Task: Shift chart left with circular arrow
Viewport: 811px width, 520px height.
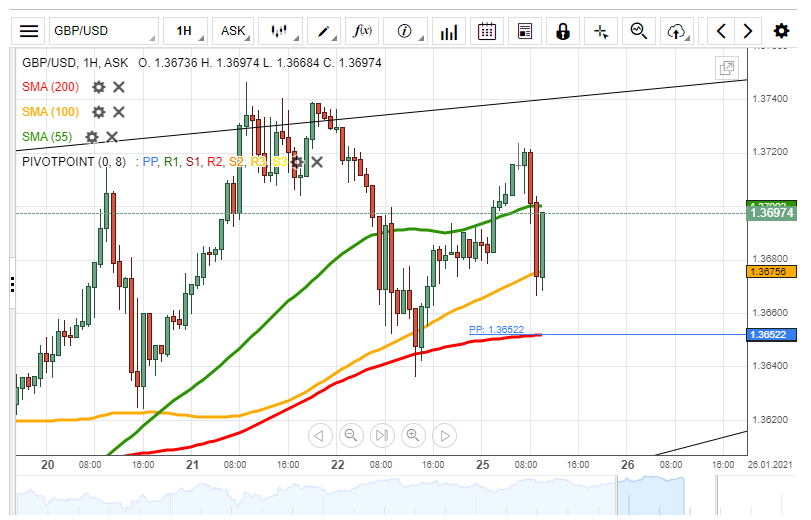Action: [320, 436]
